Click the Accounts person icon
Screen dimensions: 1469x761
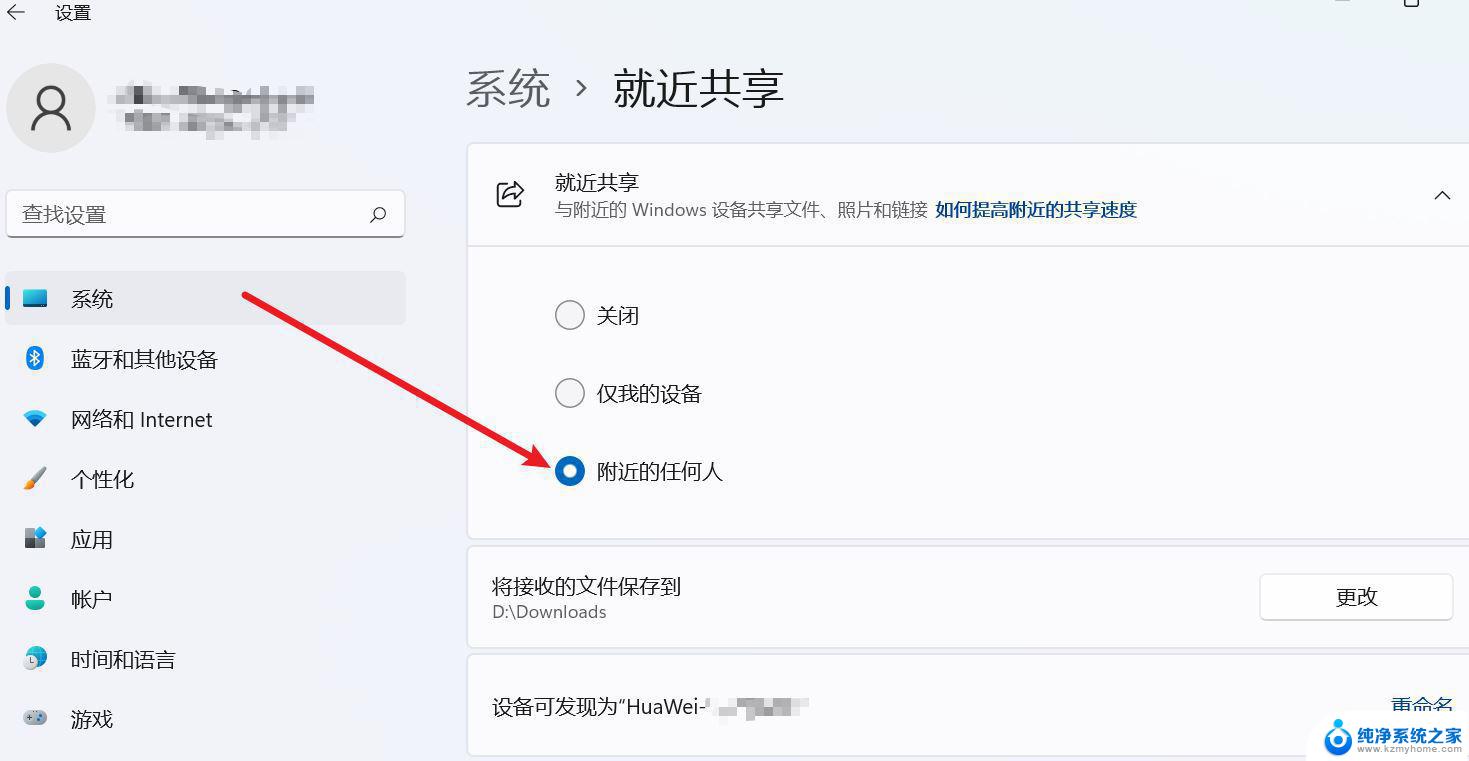(x=35, y=598)
